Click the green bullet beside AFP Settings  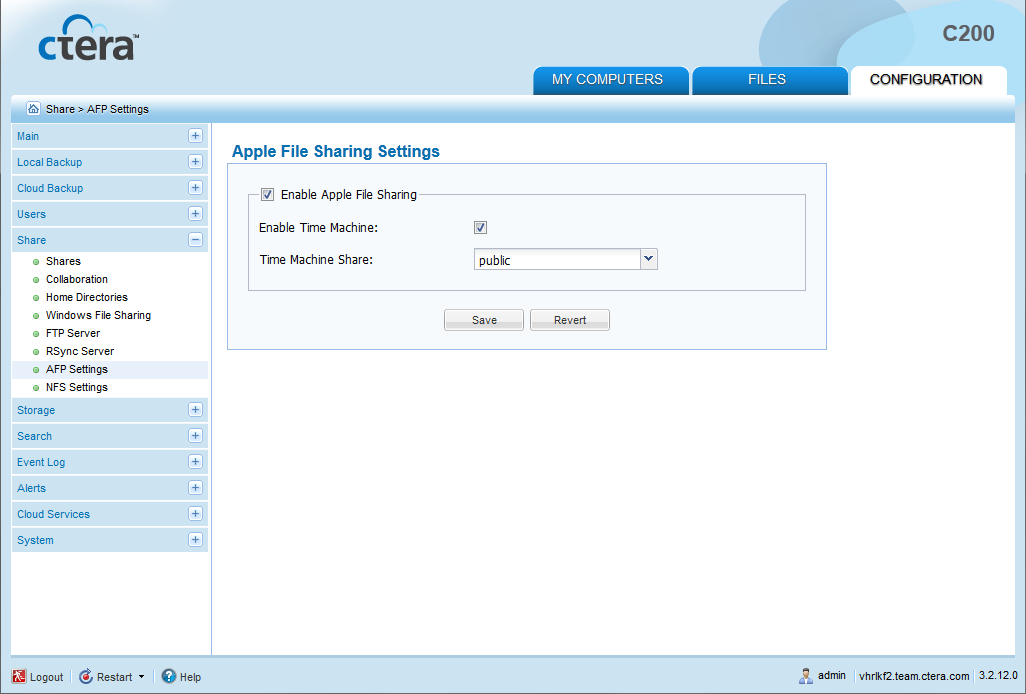click(x=36, y=370)
